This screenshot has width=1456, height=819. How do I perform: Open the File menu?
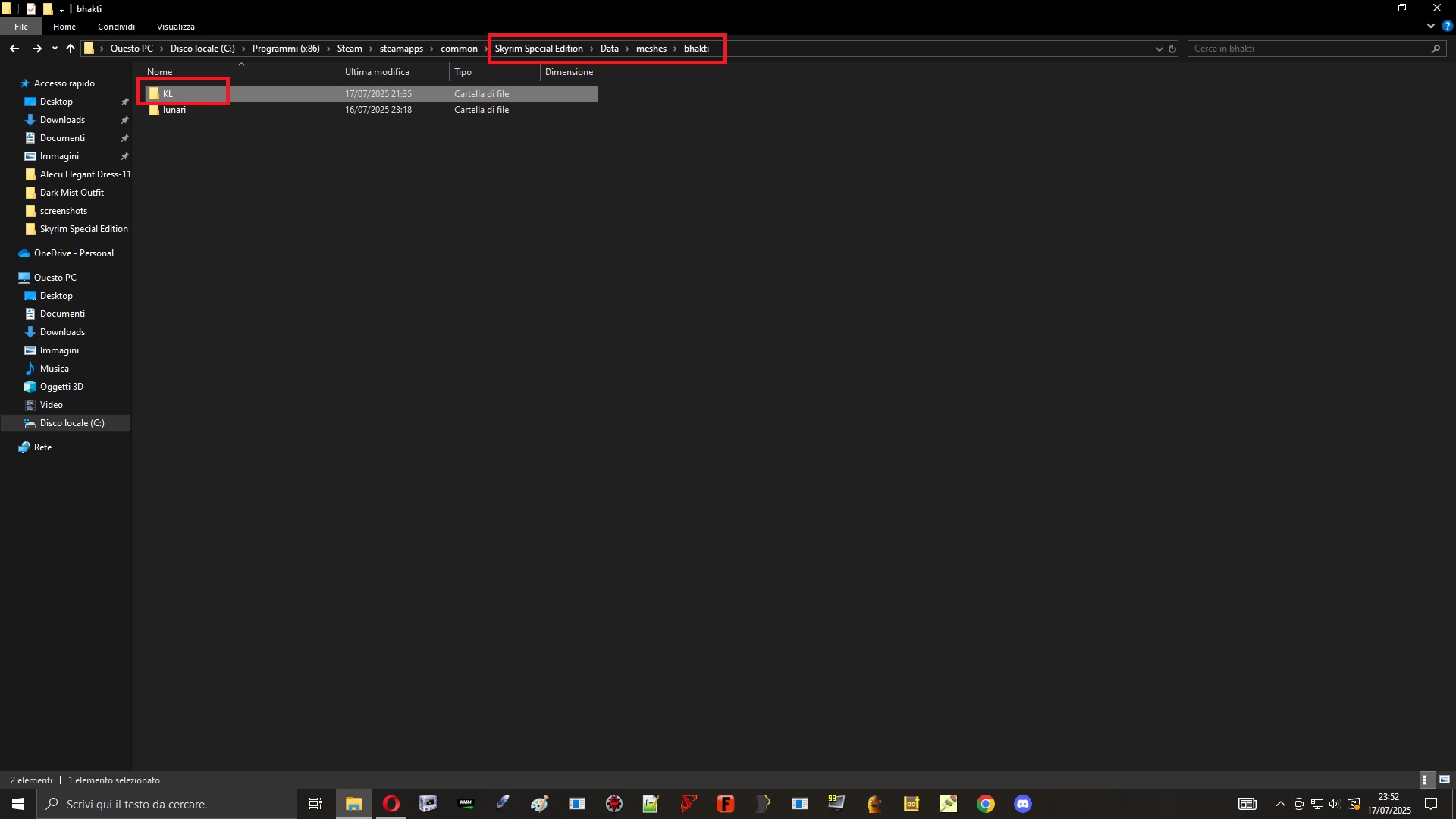tap(21, 27)
